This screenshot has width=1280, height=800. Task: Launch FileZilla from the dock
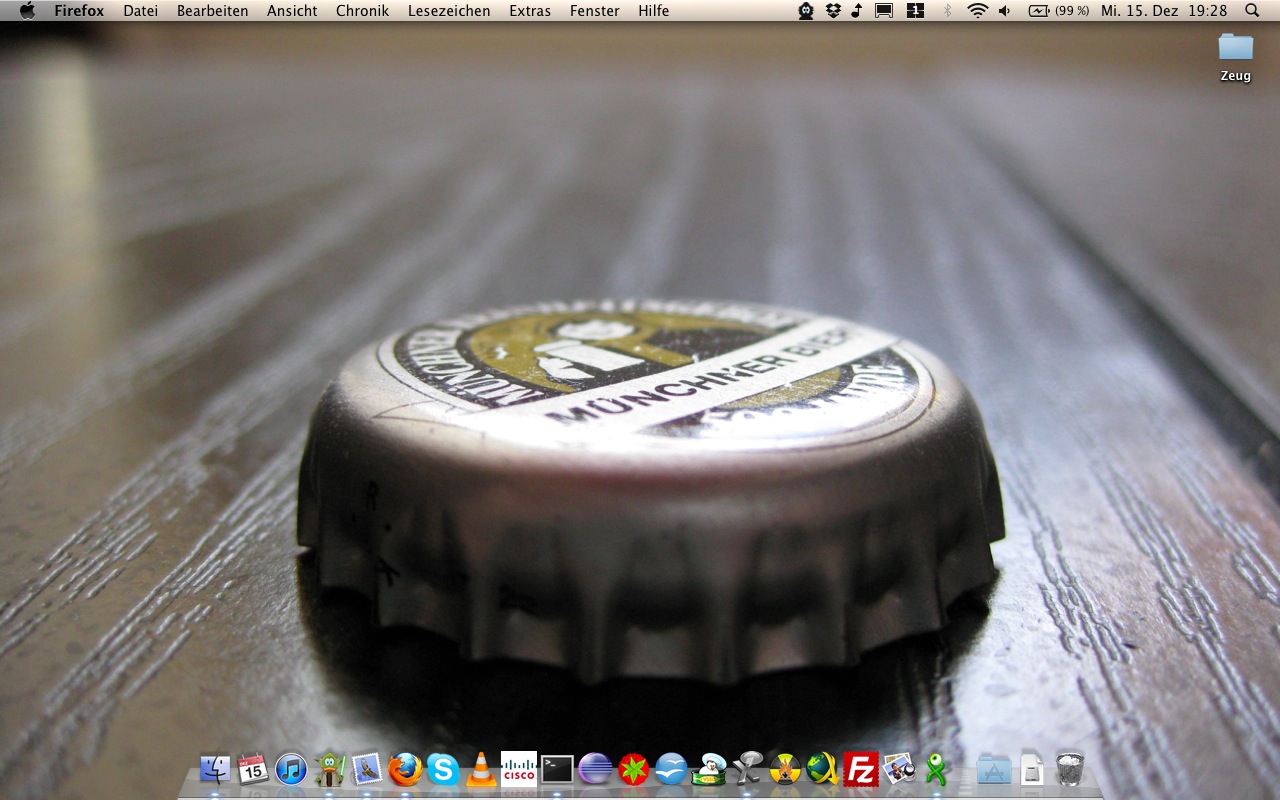[x=860, y=769]
